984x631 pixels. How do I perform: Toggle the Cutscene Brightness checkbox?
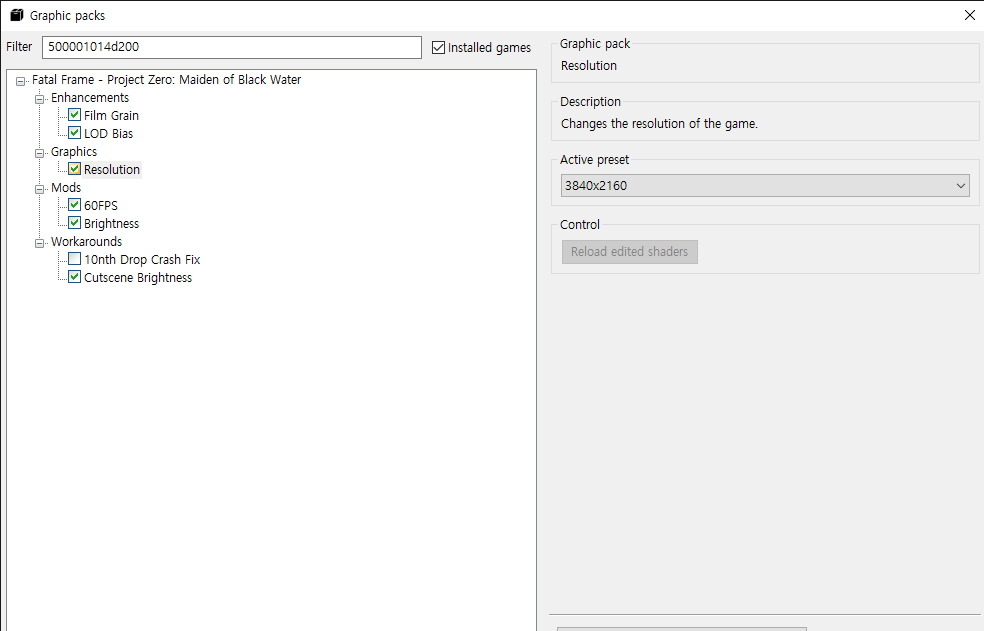pos(75,277)
